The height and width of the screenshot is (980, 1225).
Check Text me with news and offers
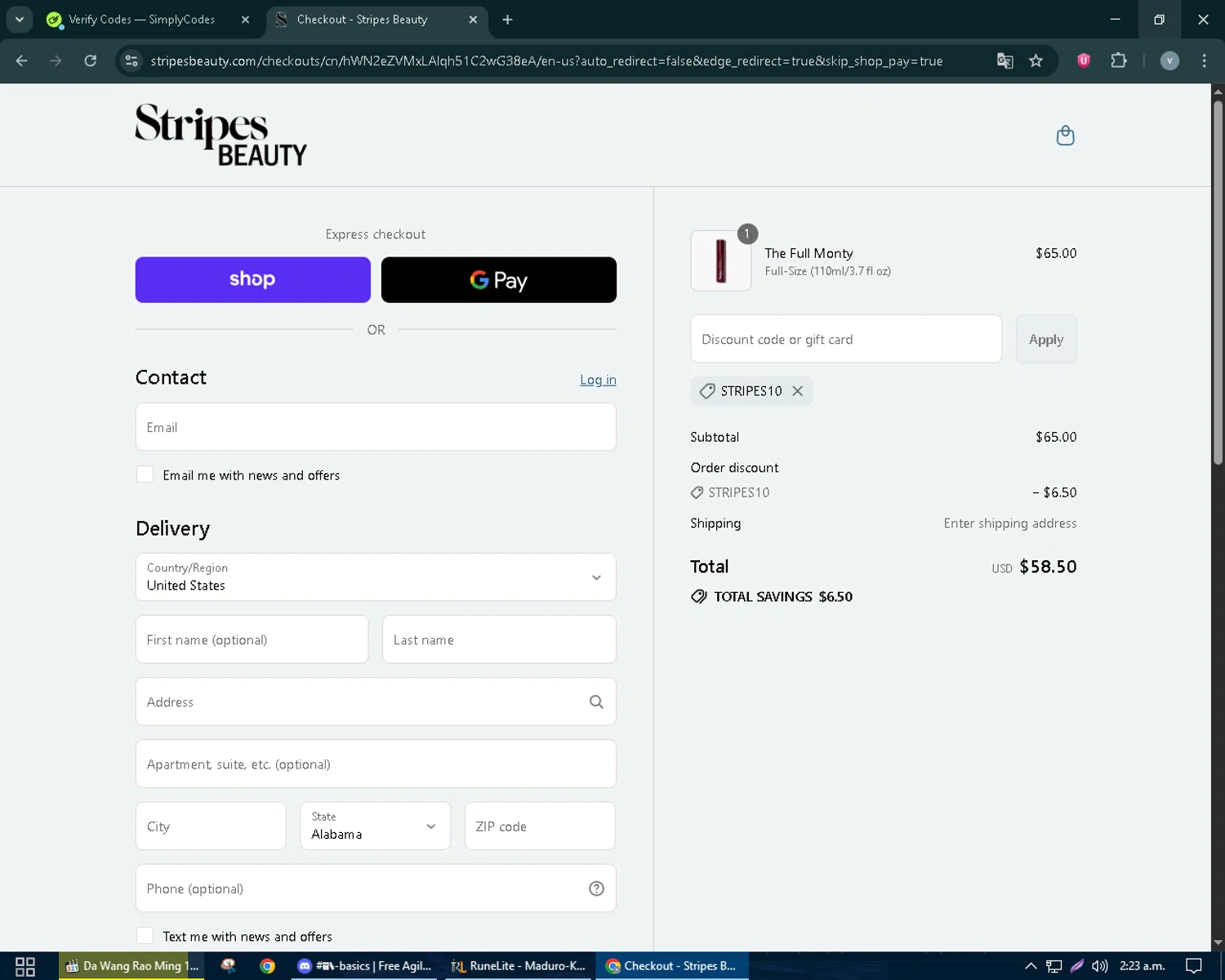click(x=145, y=936)
